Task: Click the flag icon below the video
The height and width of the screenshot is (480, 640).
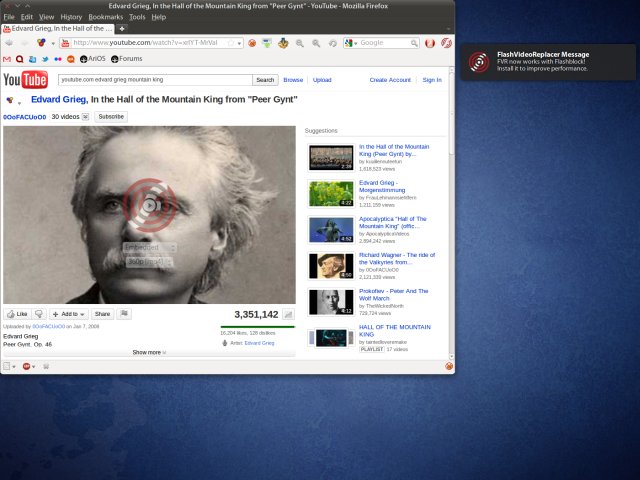Action: (124, 314)
